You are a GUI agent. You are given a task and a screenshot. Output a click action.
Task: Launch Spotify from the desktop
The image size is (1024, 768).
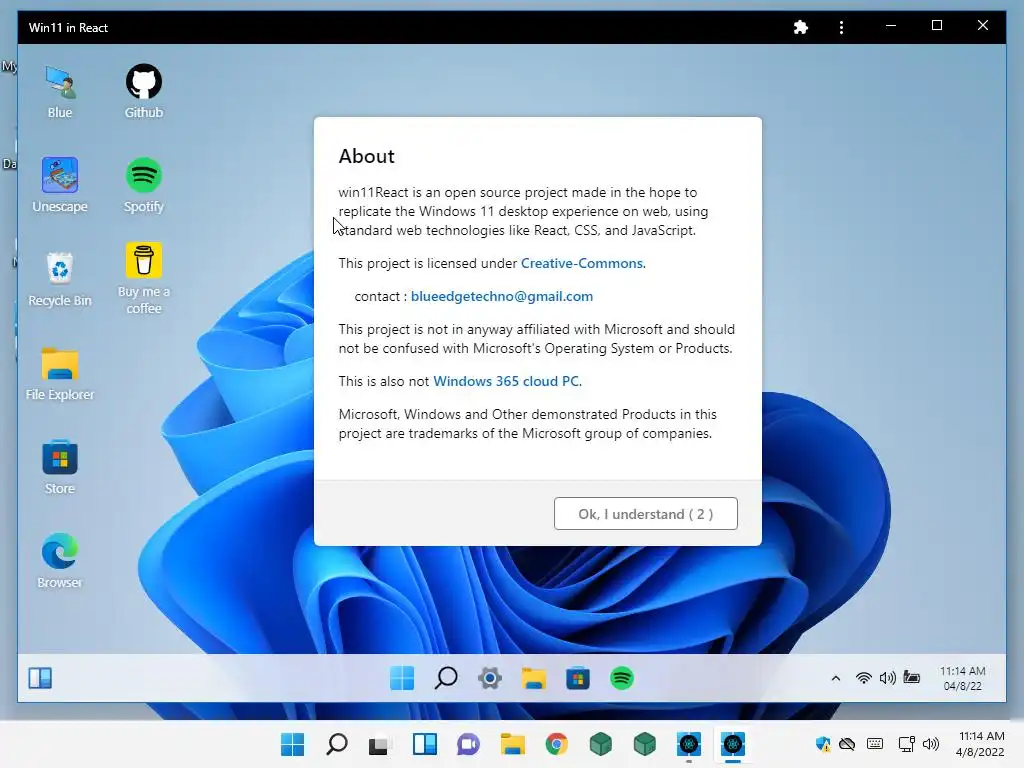click(x=144, y=185)
